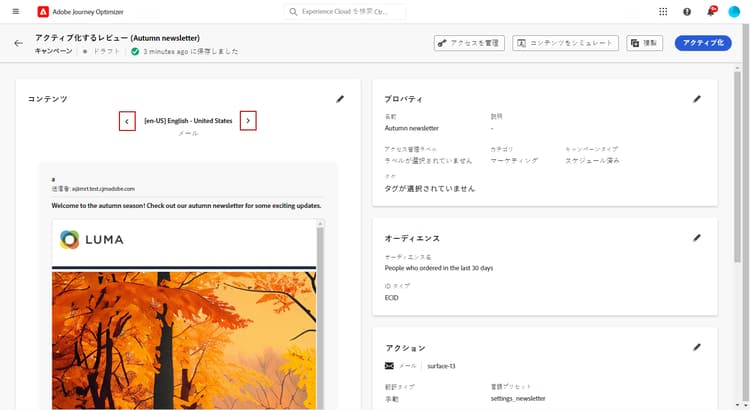Viewport: 750px width, 410px height.
Task: Open the app switcher grid icon
Action: pyautogui.click(x=663, y=11)
